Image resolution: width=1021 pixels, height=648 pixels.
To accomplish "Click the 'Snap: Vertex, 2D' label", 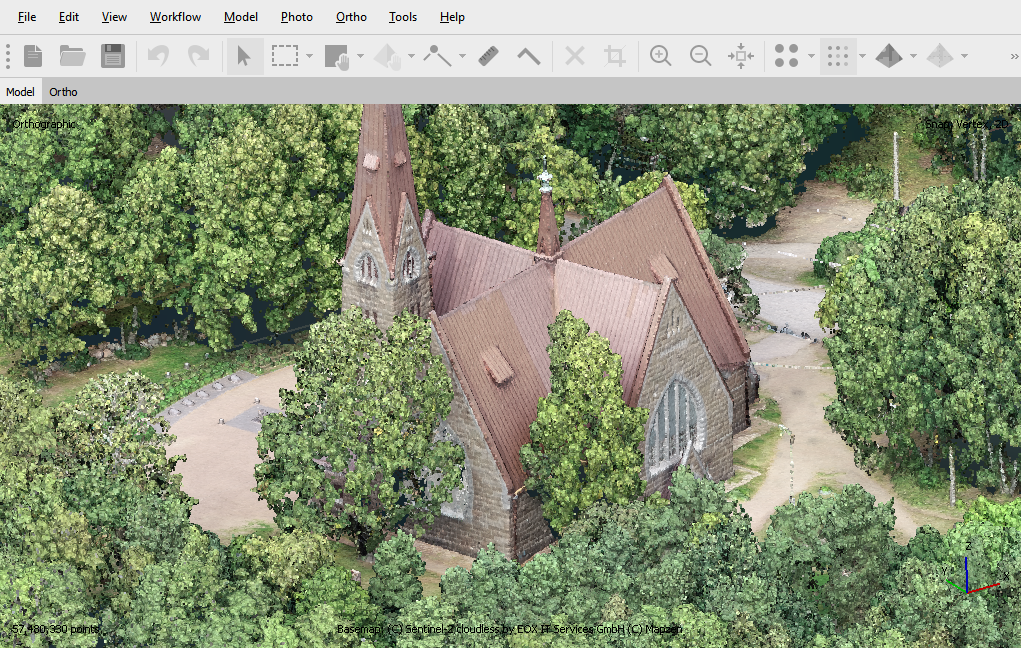I will click(966, 124).
